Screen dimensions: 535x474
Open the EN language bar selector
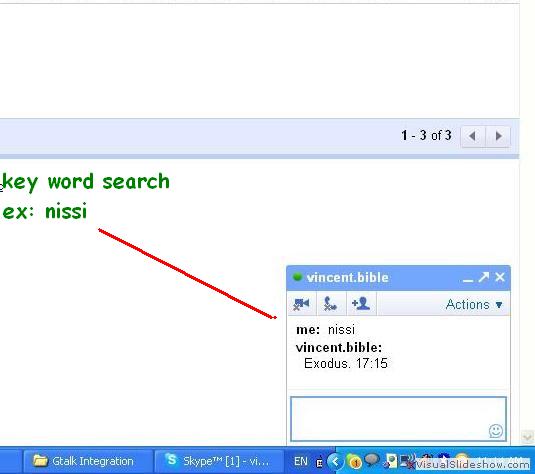click(x=301, y=461)
